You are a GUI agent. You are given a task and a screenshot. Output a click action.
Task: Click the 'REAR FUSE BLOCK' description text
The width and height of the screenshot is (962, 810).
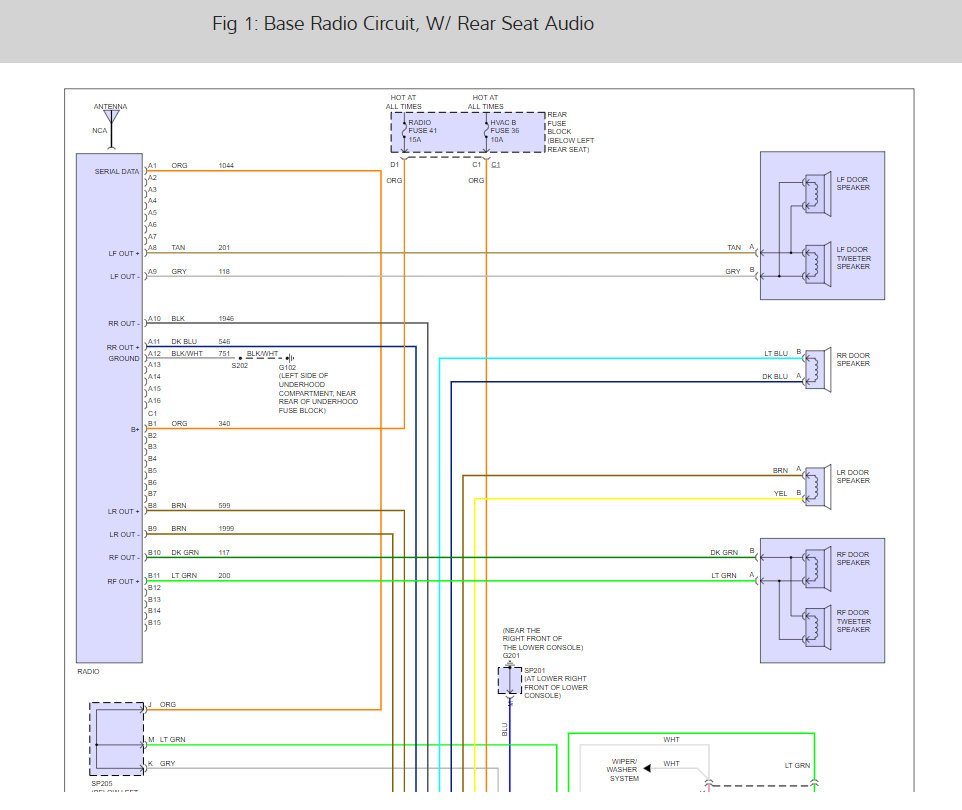(571, 132)
